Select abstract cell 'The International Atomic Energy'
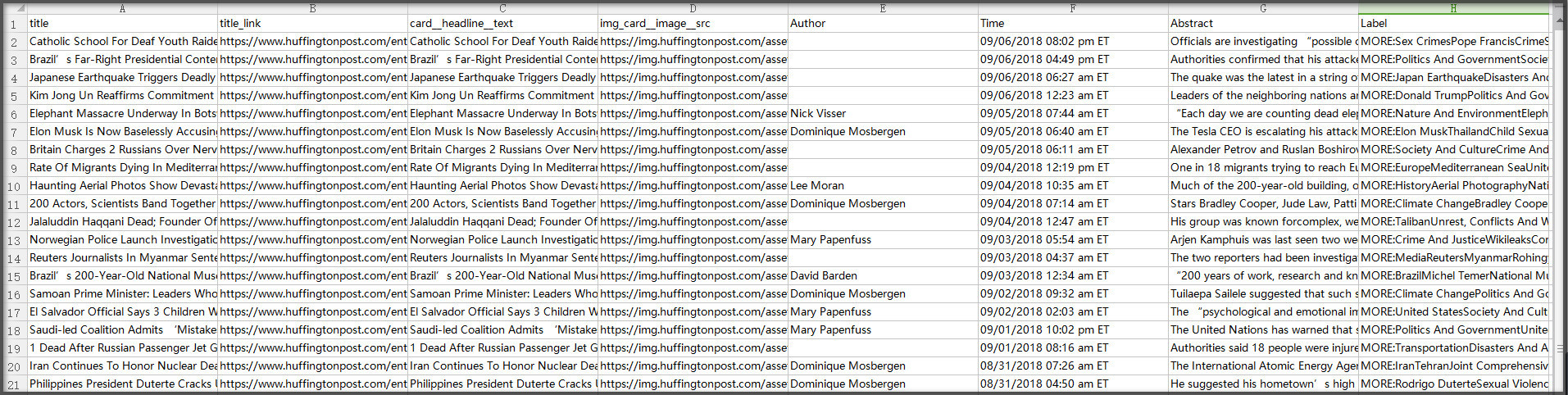Image resolution: width=1568 pixels, height=395 pixels. pyautogui.click(x=1263, y=365)
